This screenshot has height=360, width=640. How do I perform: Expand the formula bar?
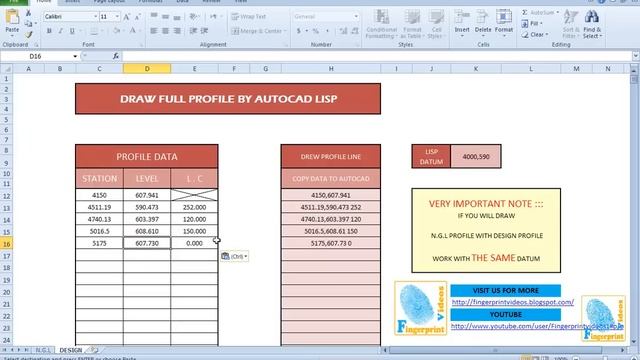pyautogui.click(x=636, y=56)
